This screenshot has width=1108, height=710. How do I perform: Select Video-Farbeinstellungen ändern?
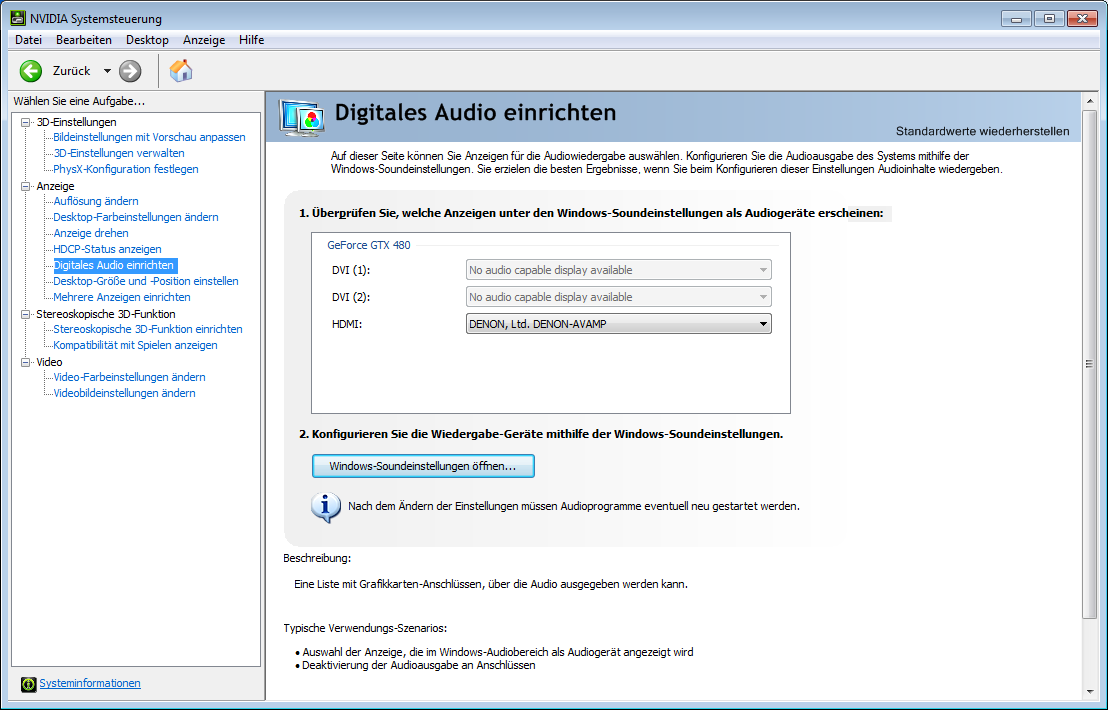[129, 377]
